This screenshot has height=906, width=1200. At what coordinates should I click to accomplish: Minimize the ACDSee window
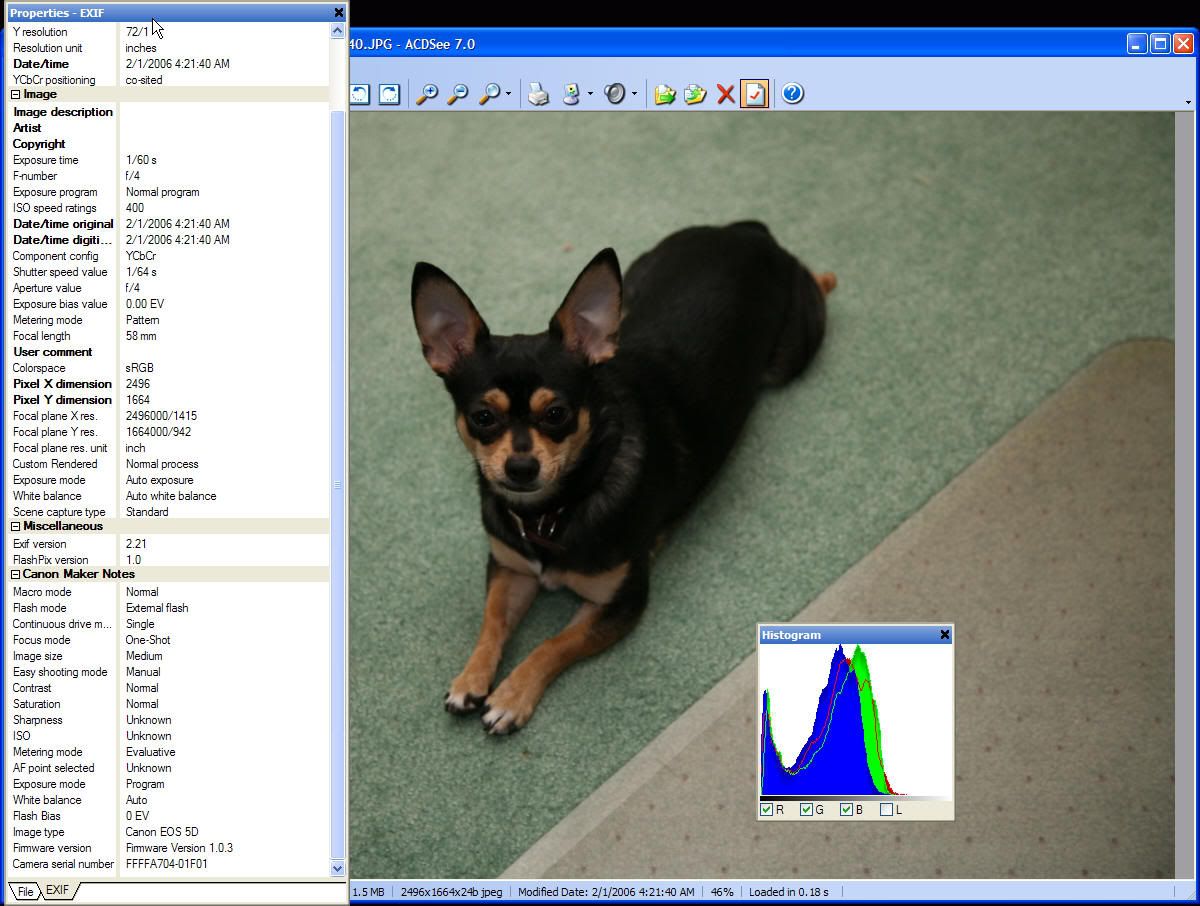point(1137,43)
